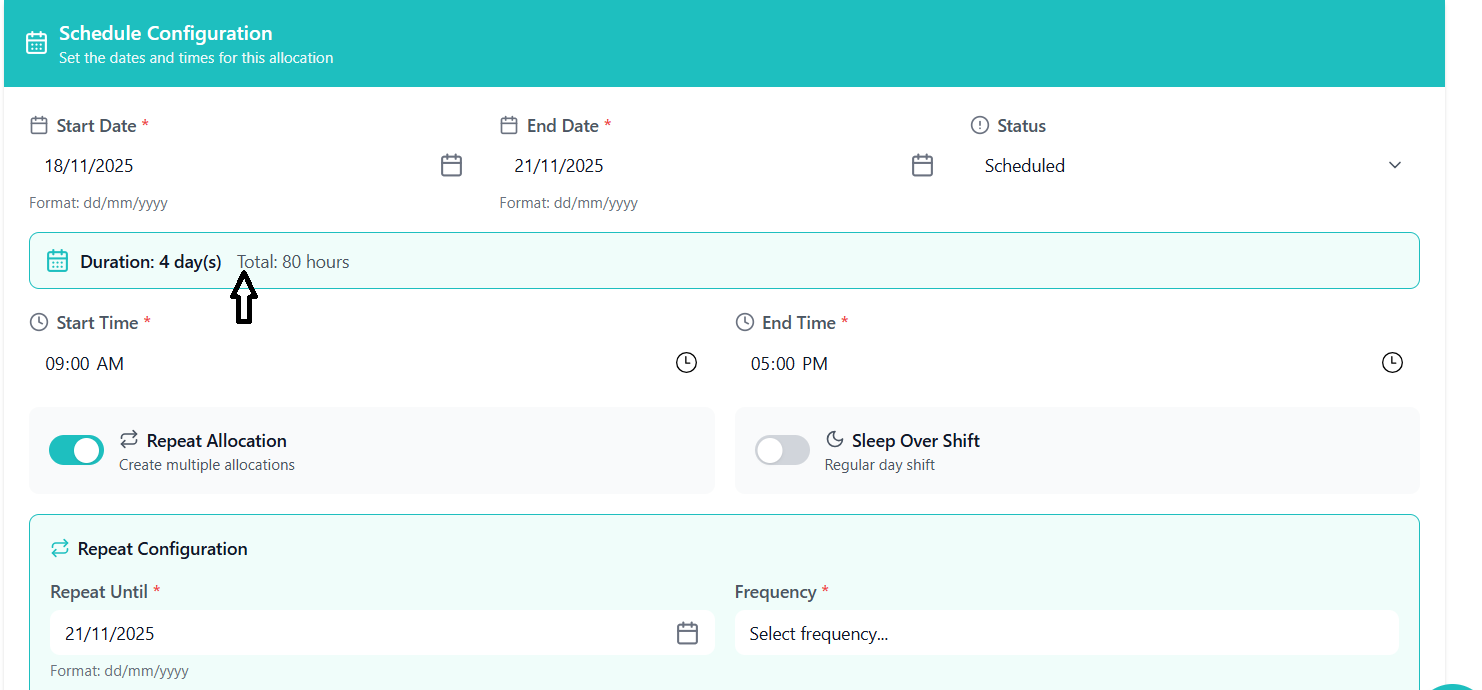Open the End Date calendar picker icon
Viewport: 1482px width, 690px height.
click(x=922, y=166)
